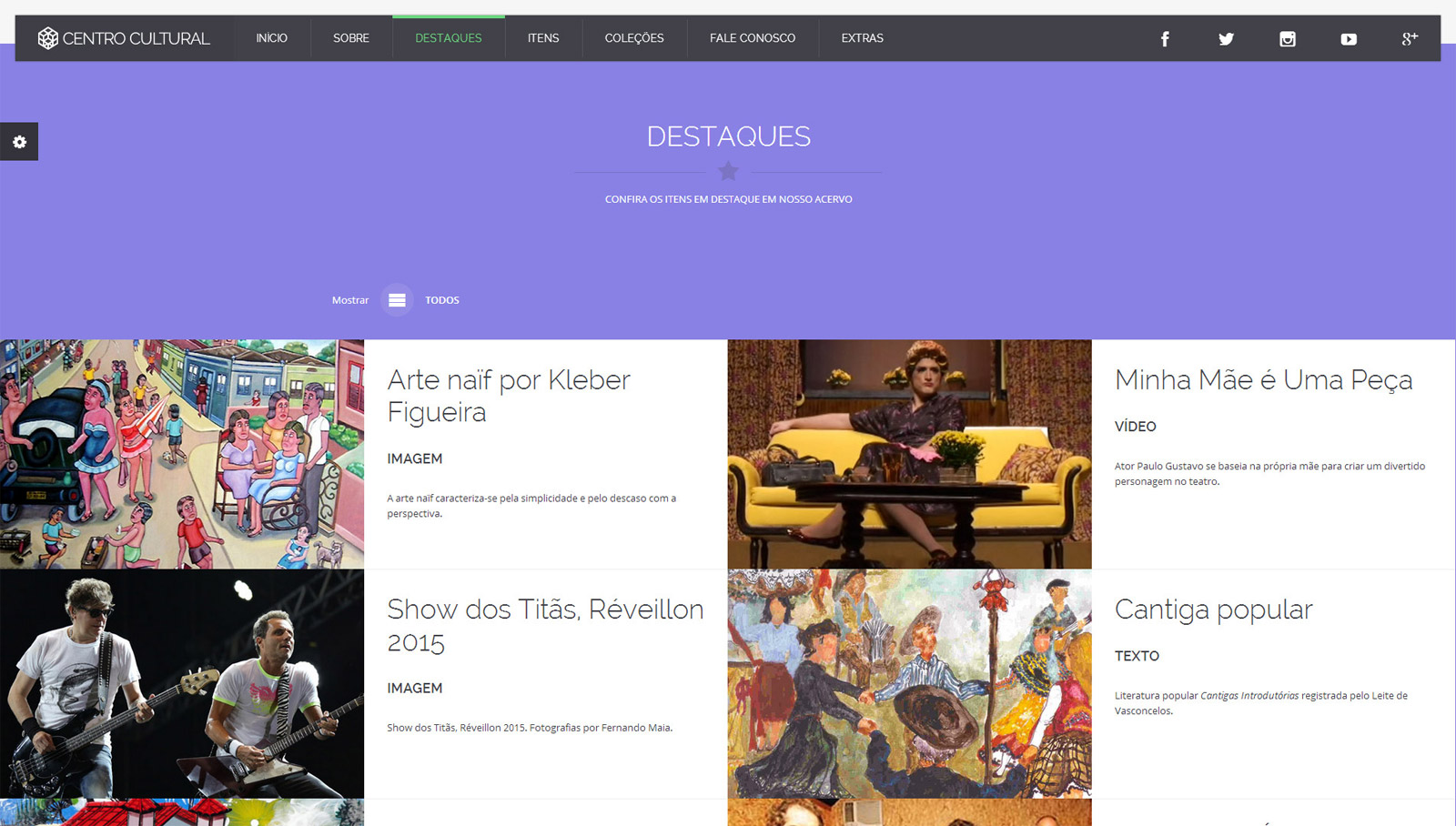Click the Centro Cultural logo
Viewport: 1456px width, 826px height.
click(x=124, y=38)
